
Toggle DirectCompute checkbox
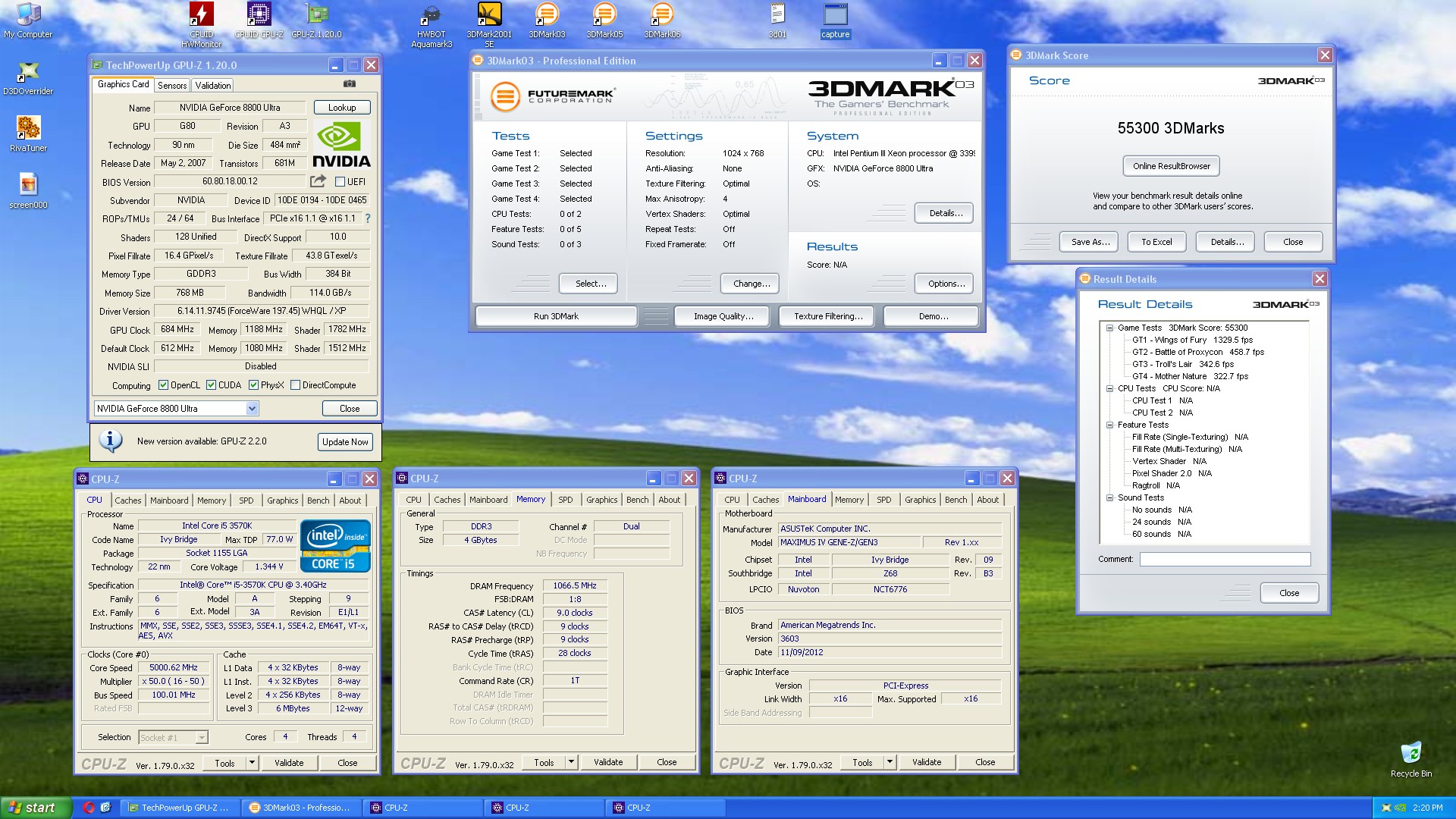[x=296, y=385]
